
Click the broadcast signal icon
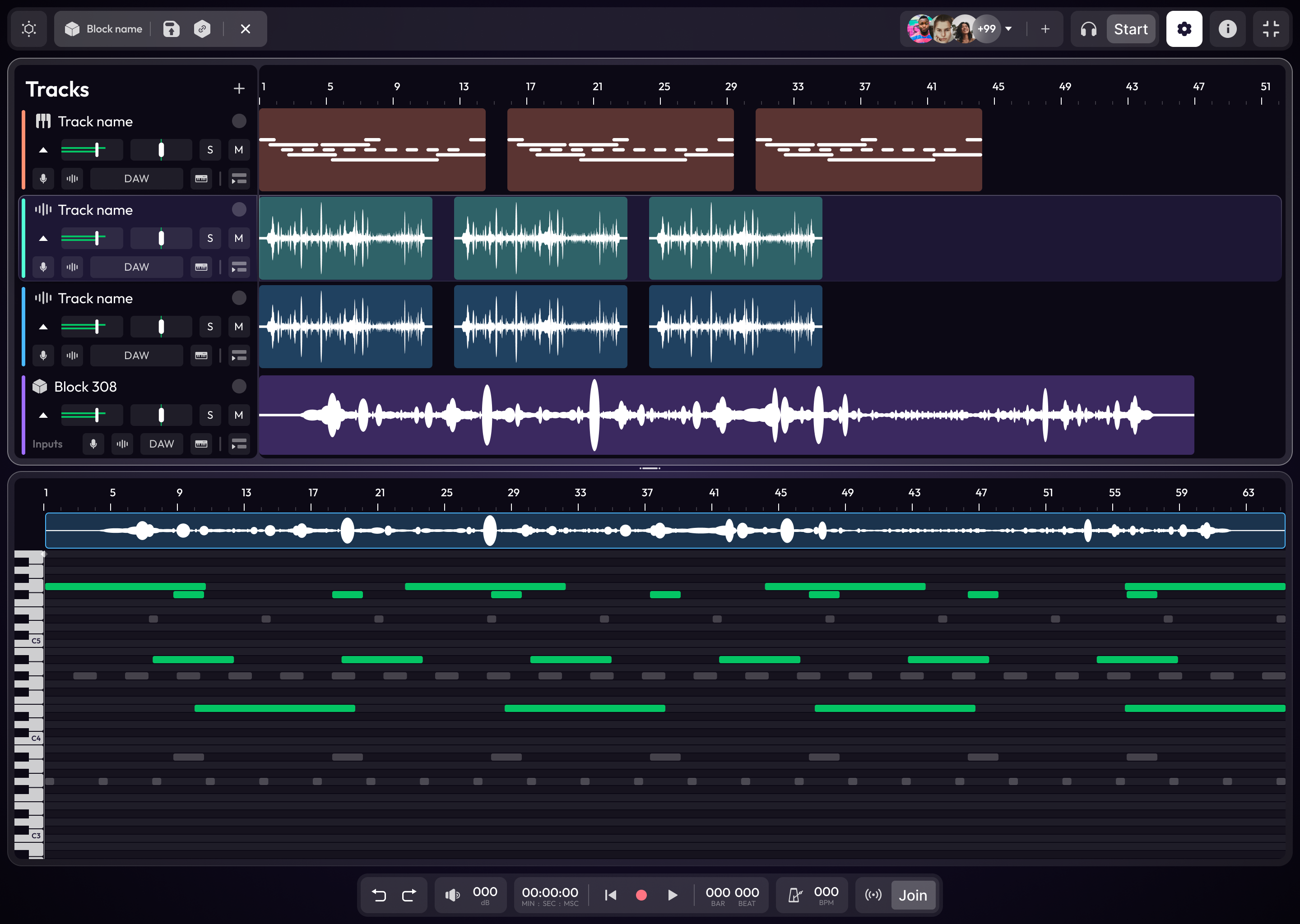point(873,895)
